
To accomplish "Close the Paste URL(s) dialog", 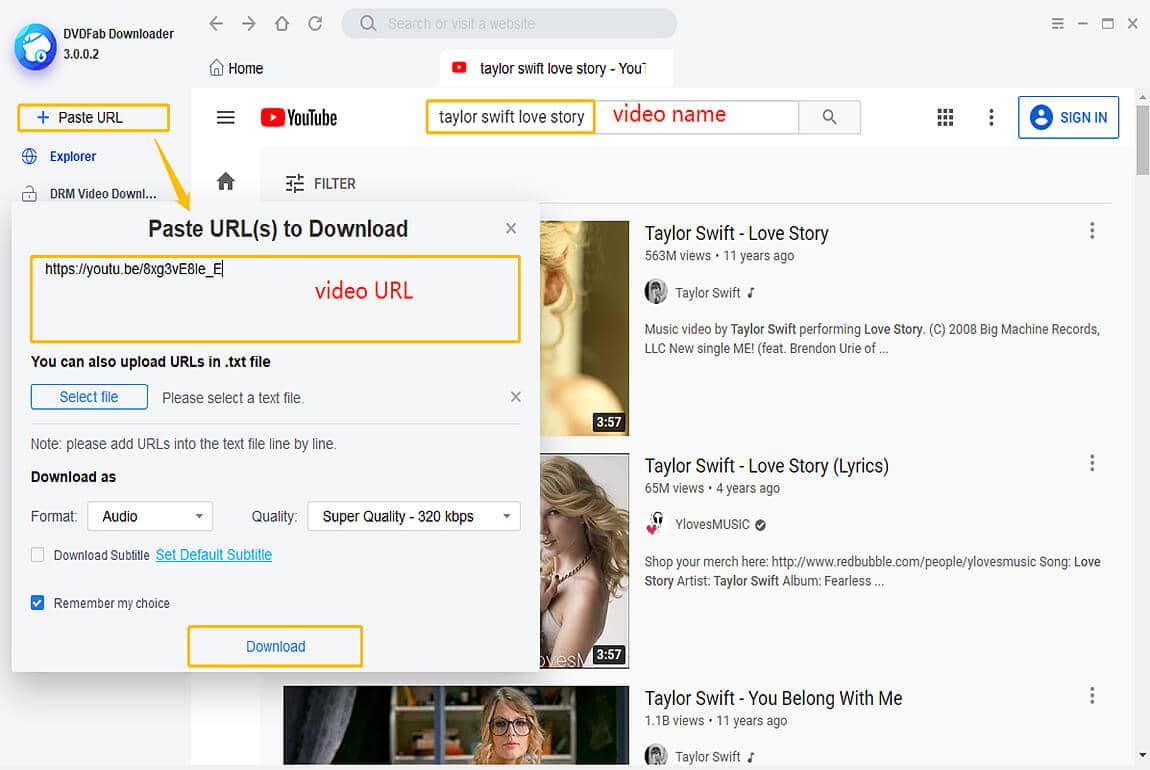I will pyautogui.click(x=511, y=228).
